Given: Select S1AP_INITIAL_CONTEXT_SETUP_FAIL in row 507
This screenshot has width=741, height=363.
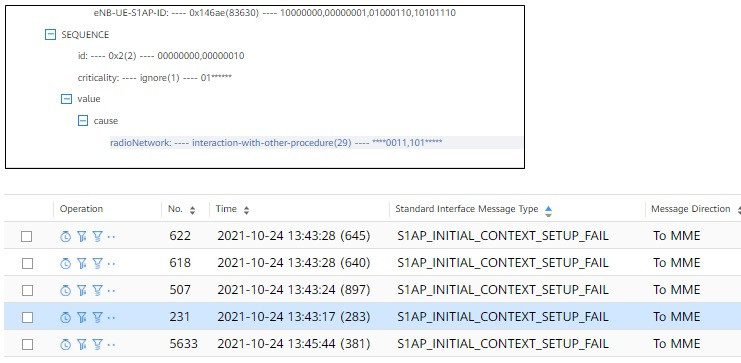Looking at the screenshot, I should coord(503,290).
